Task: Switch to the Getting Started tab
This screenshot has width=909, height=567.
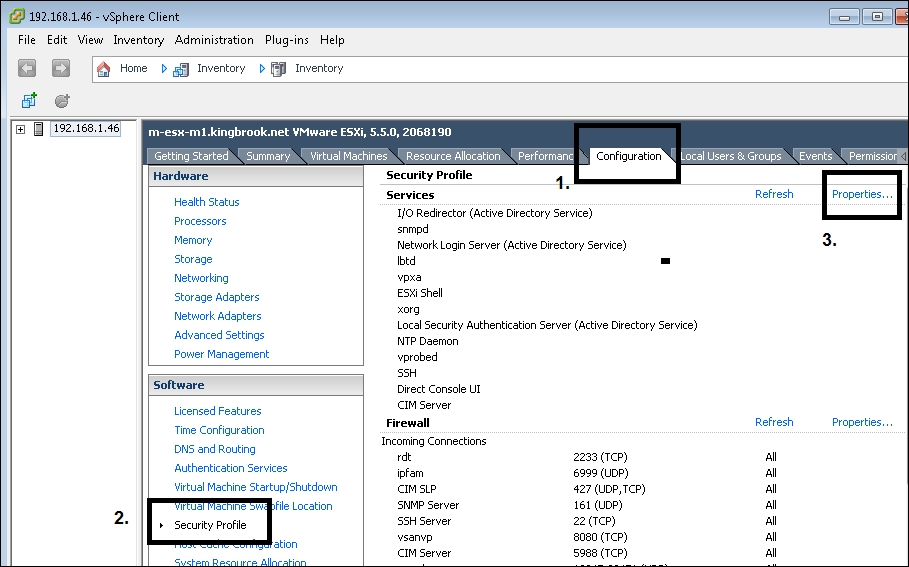Action: pyautogui.click(x=191, y=156)
